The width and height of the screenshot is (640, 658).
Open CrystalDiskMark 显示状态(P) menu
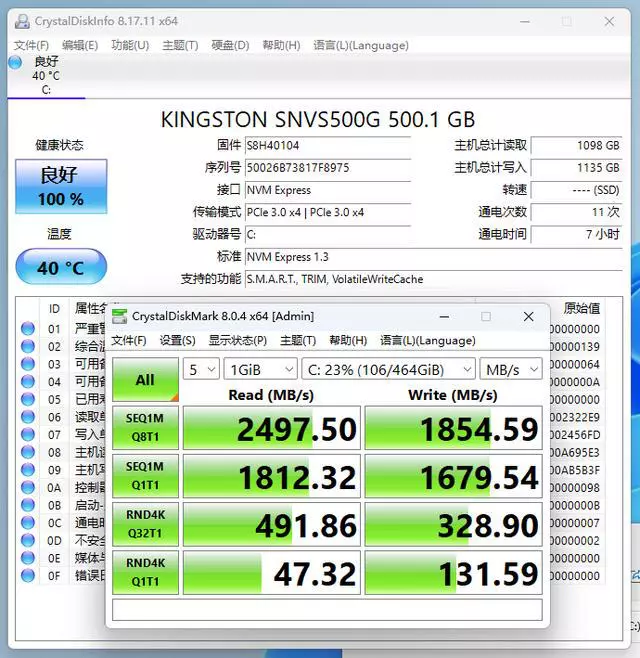(238, 340)
